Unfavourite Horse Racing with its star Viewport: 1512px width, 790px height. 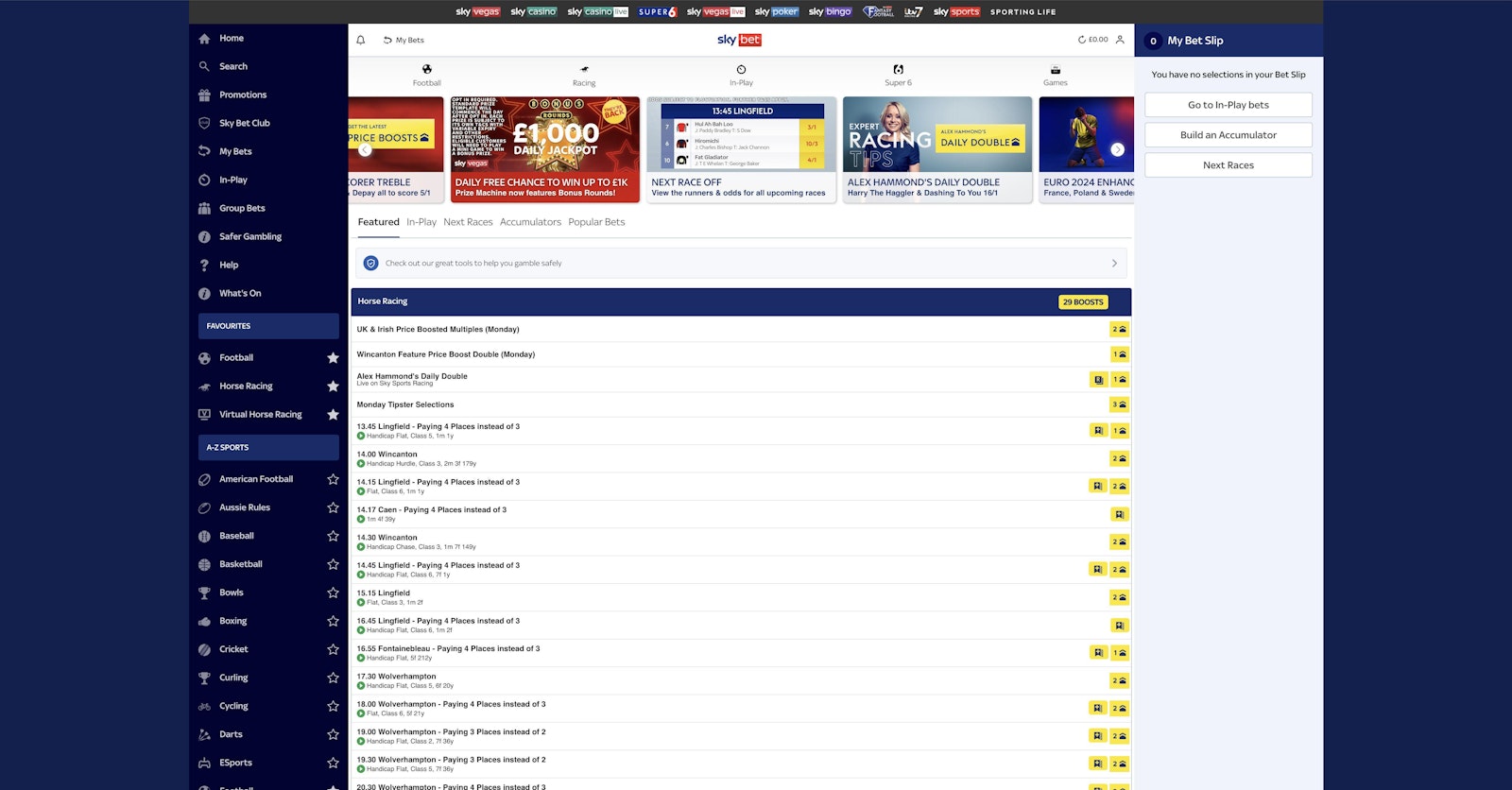tap(333, 386)
